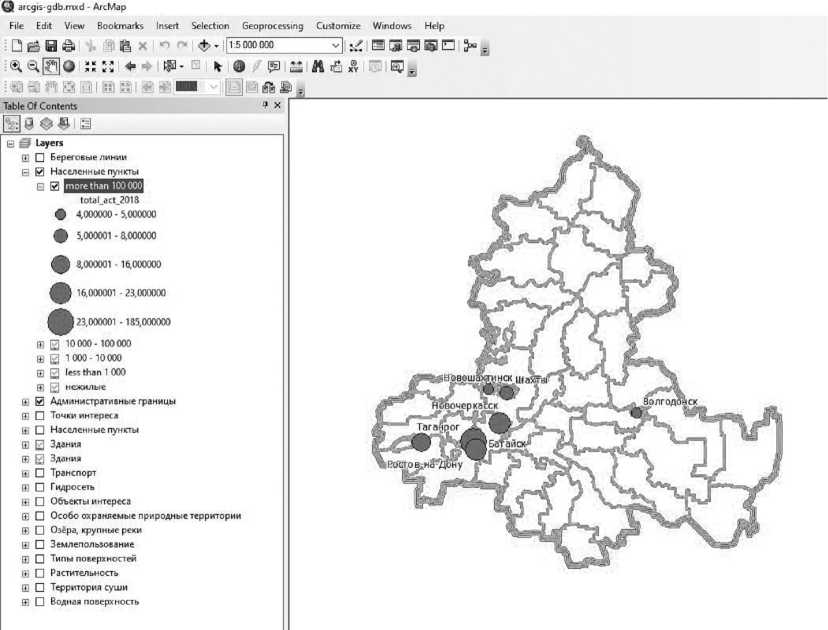Open the Windows menu
828x630 pixels.
point(392,26)
